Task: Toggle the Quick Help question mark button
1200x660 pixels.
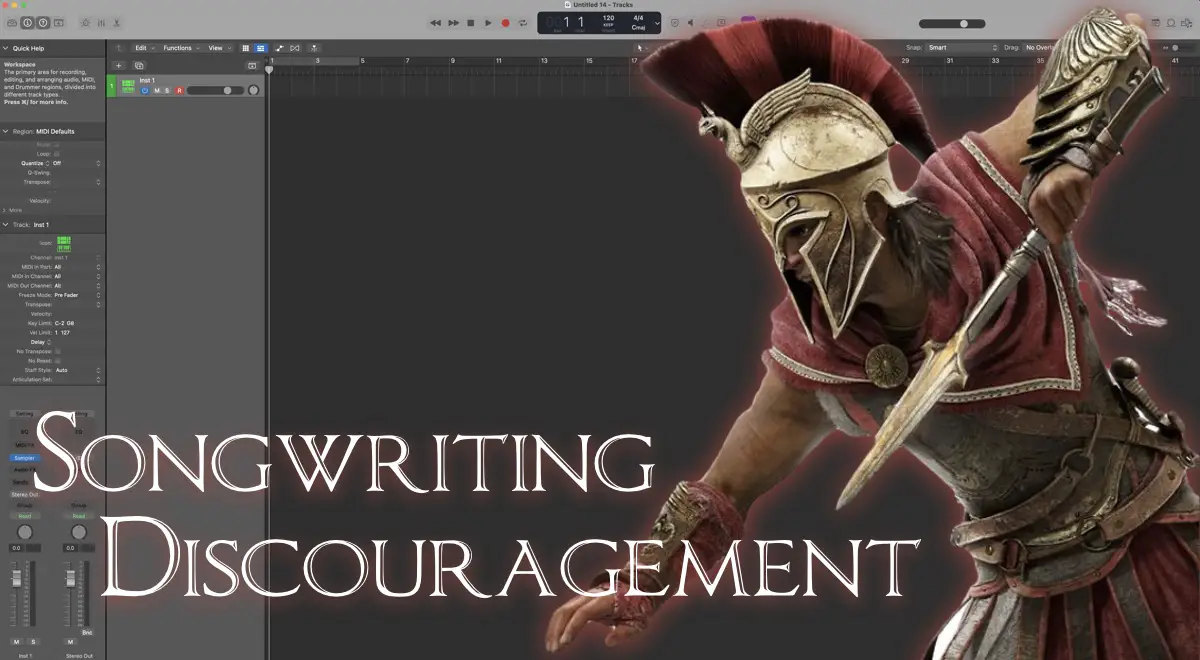Action: (43, 22)
